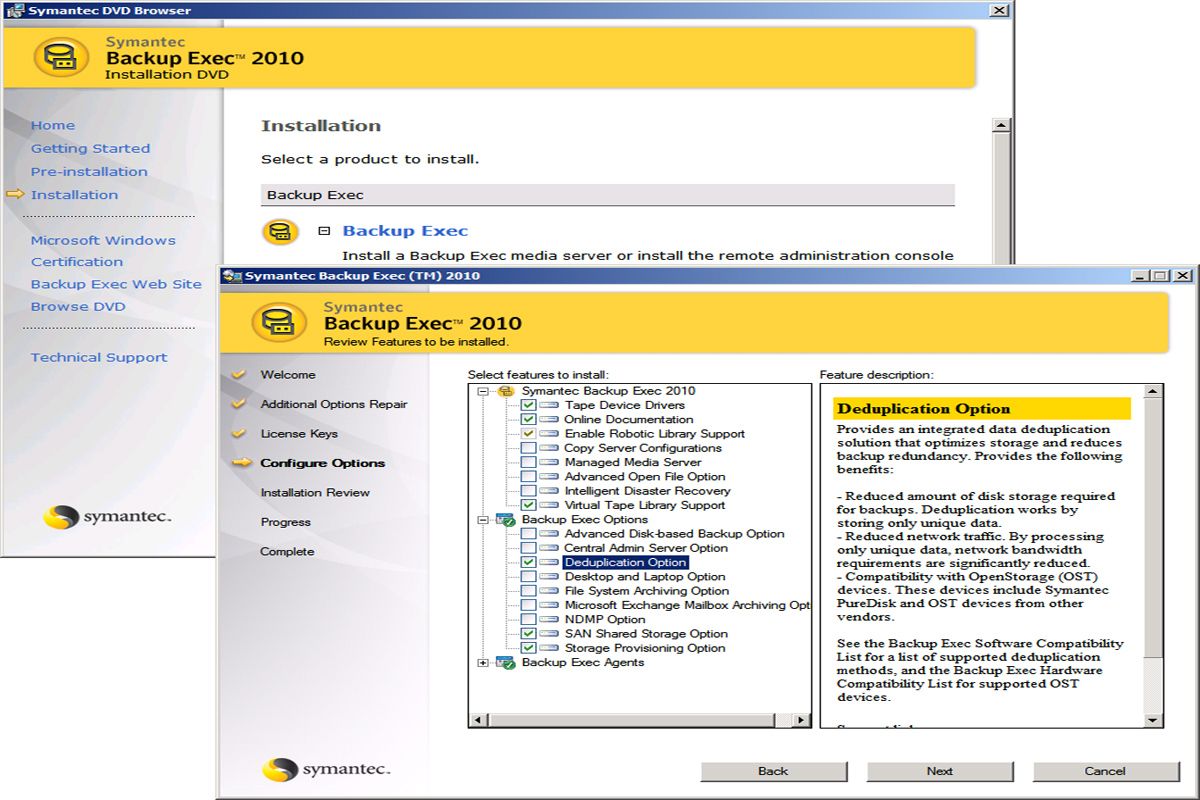Click the Next button

point(939,771)
